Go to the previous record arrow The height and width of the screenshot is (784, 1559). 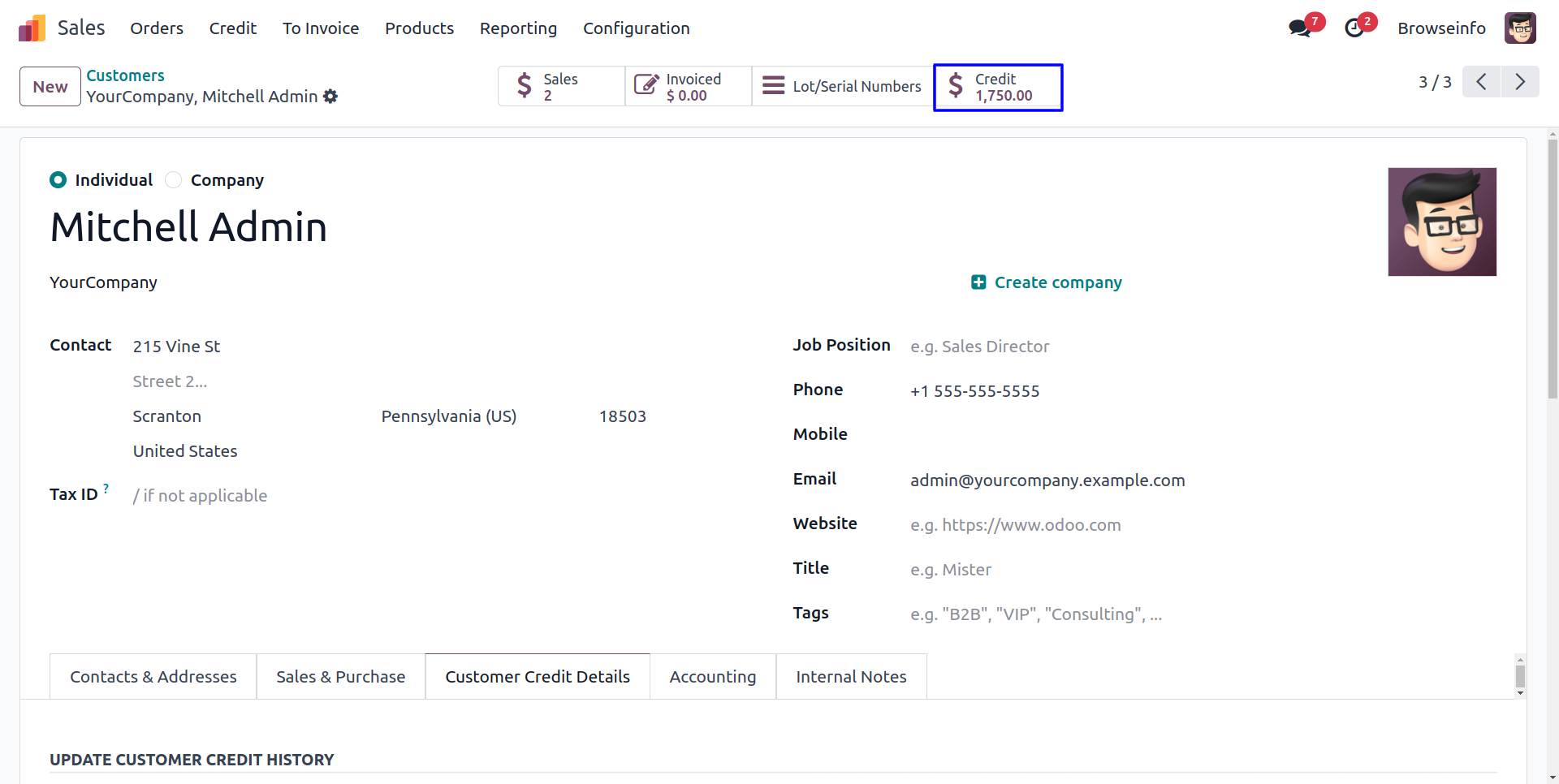[x=1481, y=82]
